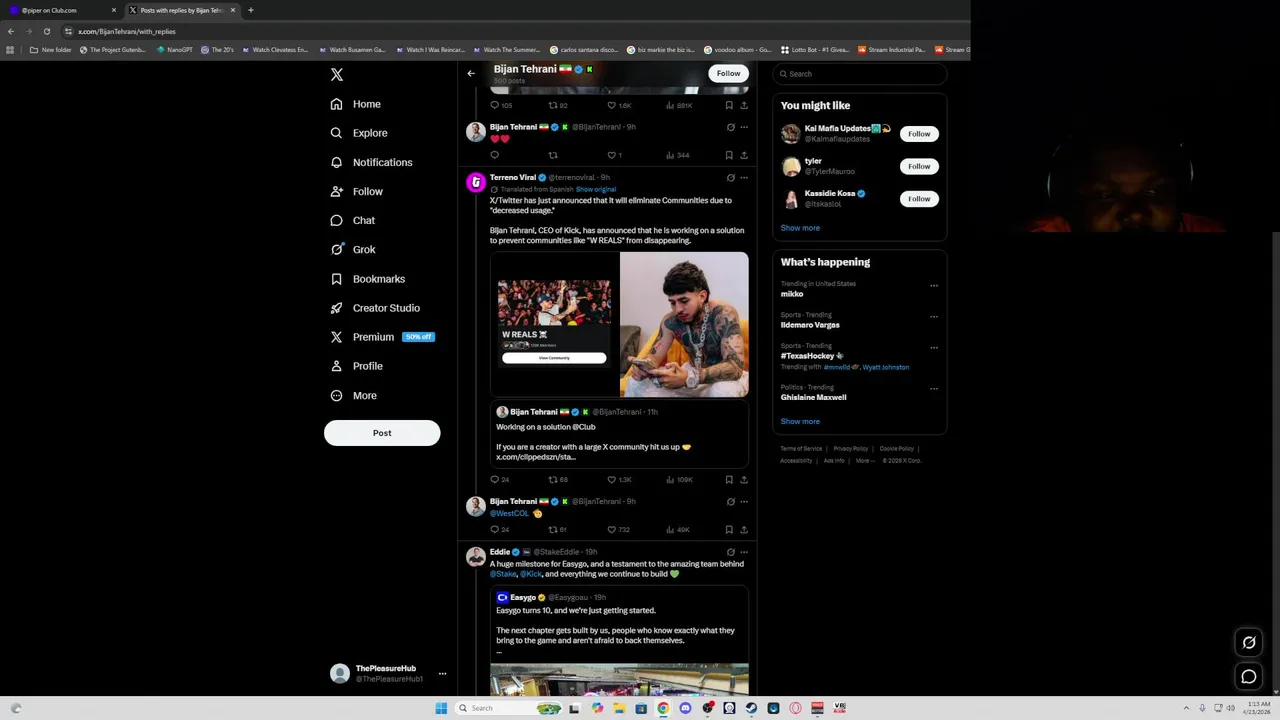Reload the page
The height and width of the screenshot is (720, 1280).
click(46, 31)
